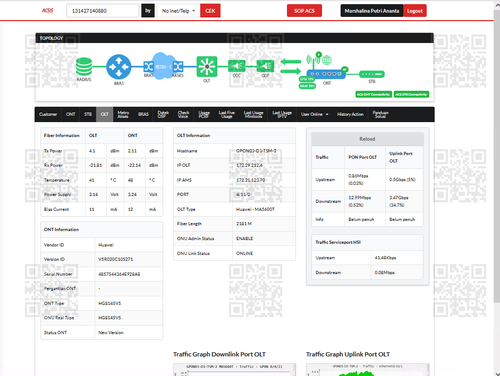Screen dimensions: 500x376
Task: Open the Last Five Usage tab
Action: point(227,114)
